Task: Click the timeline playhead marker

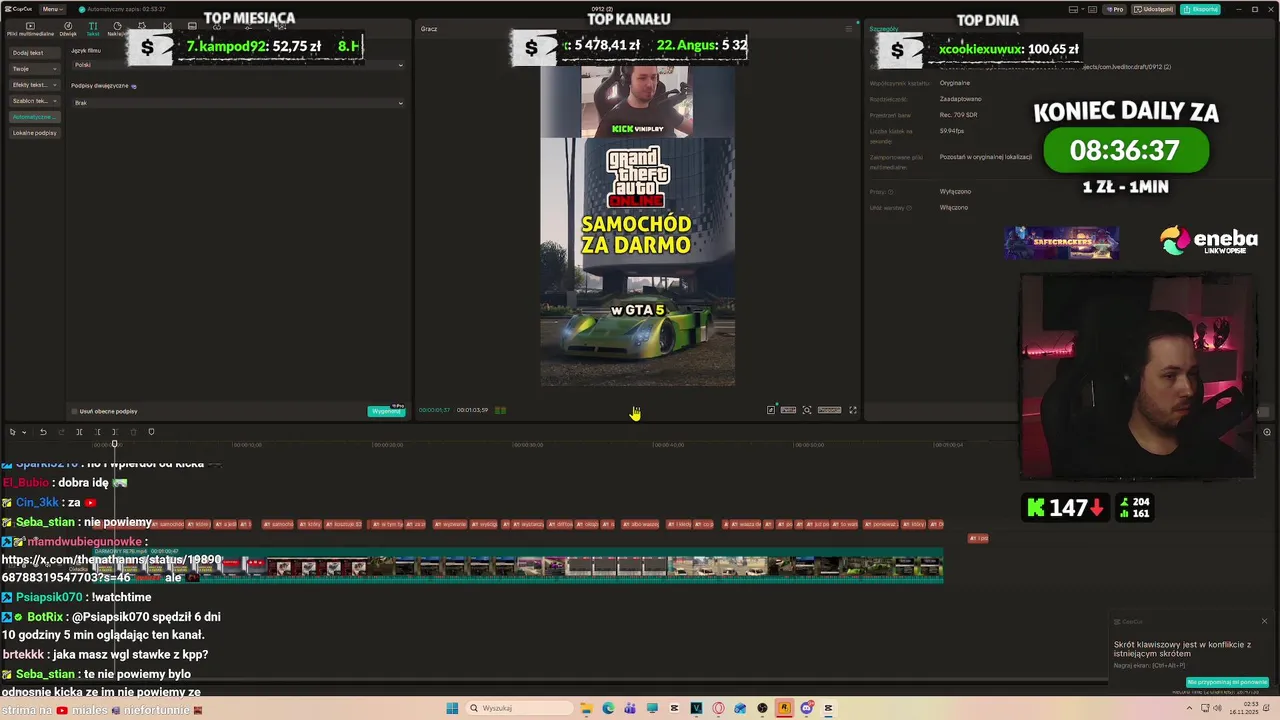Action: tap(114, 444)
